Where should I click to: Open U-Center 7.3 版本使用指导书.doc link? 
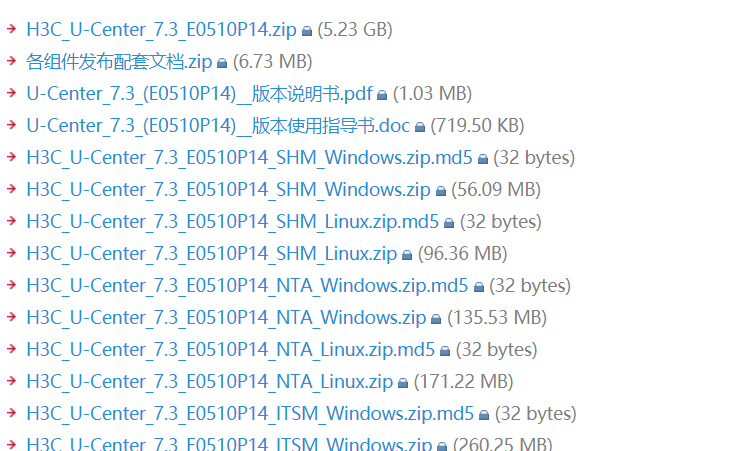(x=218, y=126)
